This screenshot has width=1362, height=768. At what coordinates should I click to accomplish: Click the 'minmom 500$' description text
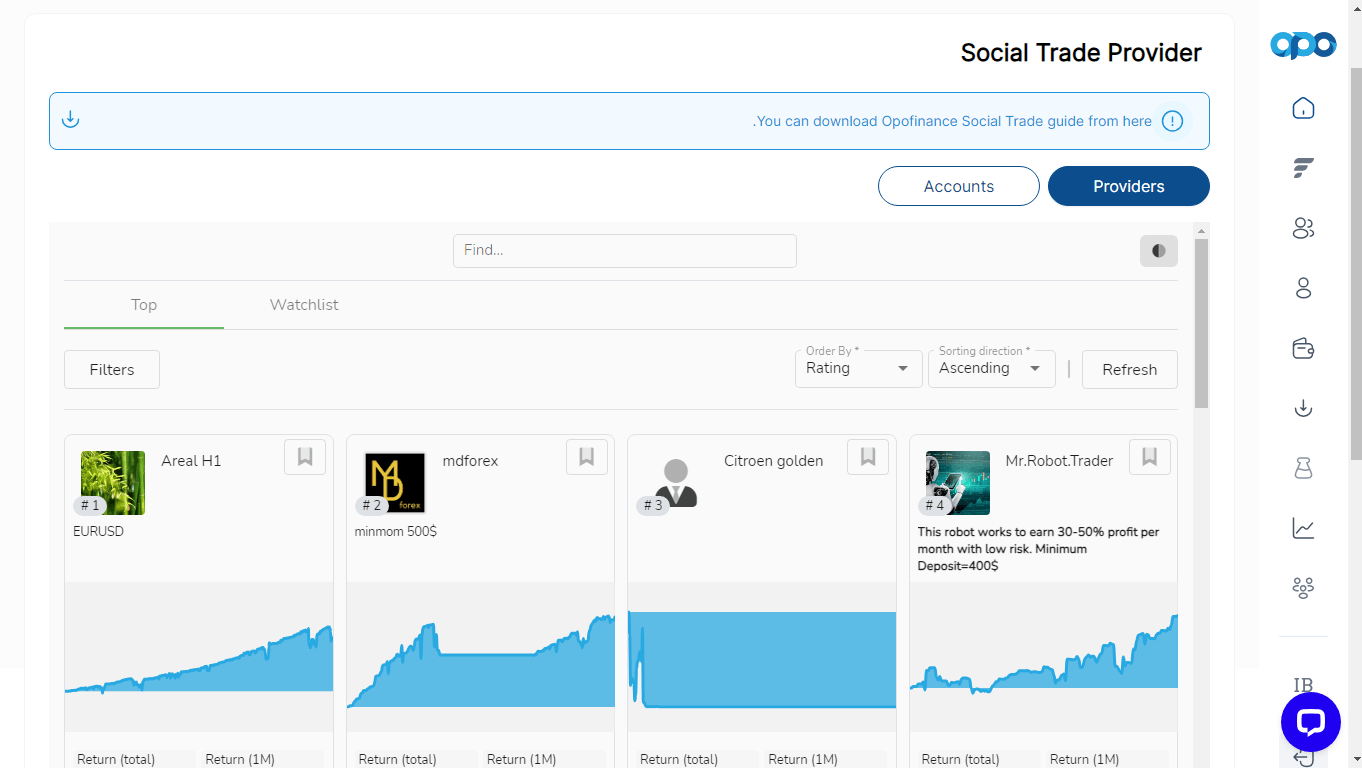coord(396,531)
